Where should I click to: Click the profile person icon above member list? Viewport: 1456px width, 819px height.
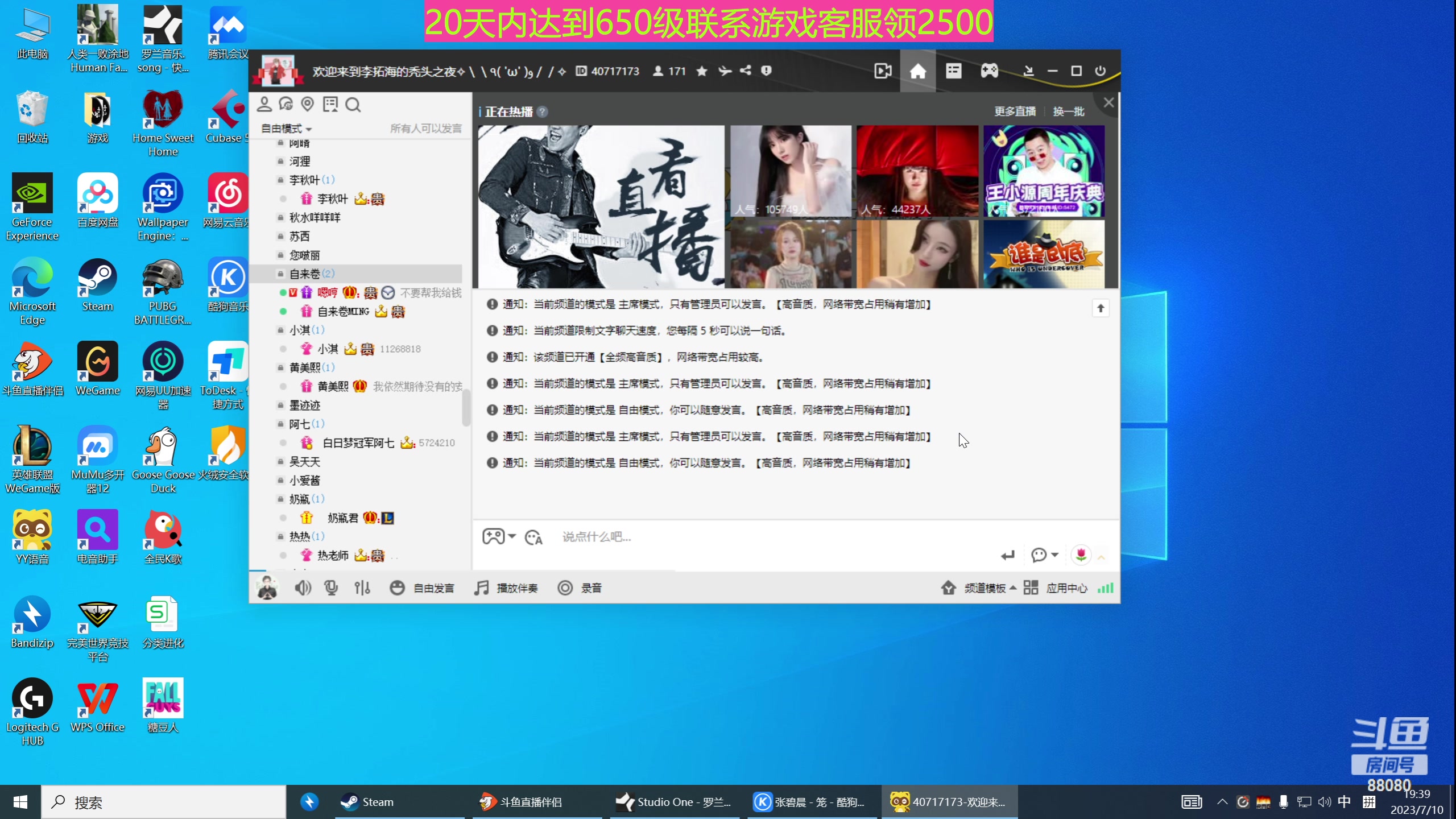pos(264,105)
